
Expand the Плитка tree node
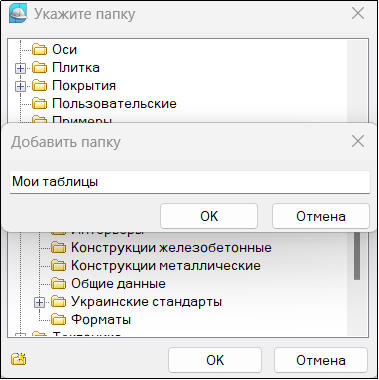(20, 68)
